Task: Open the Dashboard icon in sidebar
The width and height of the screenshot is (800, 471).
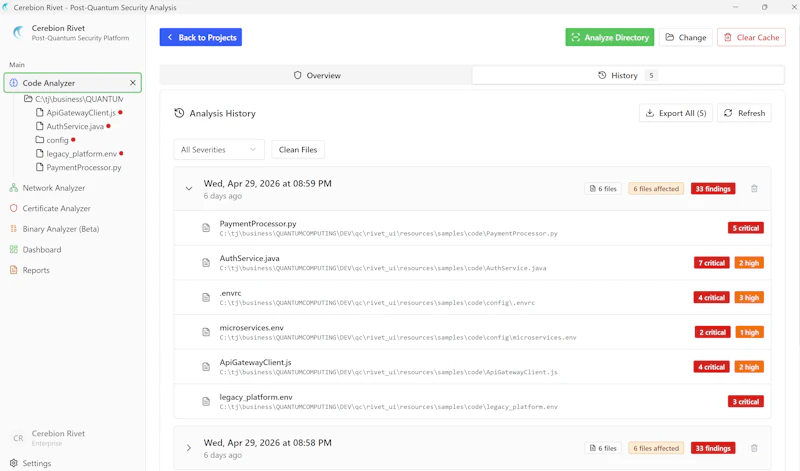Action: coord(14,250)
